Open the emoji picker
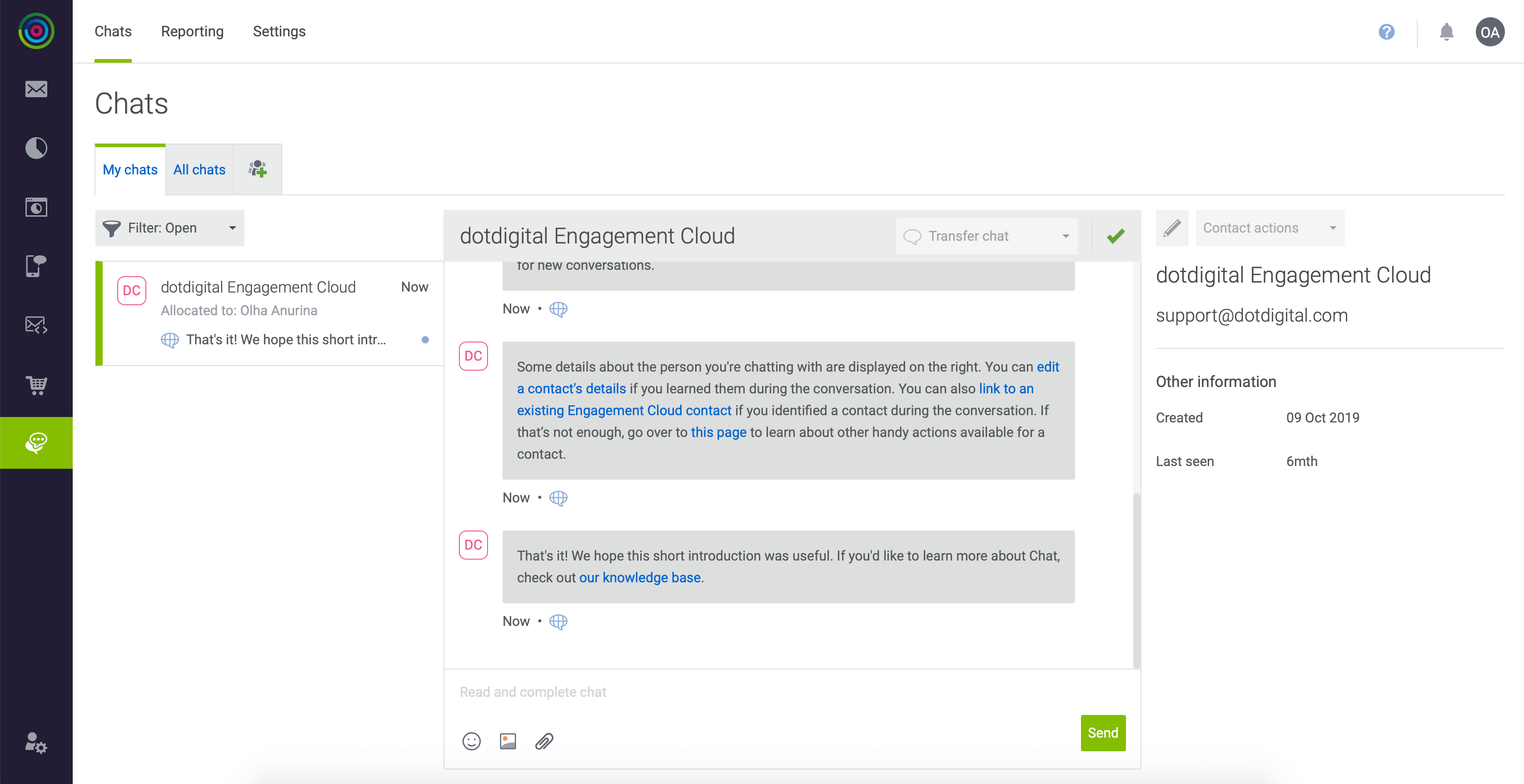Screen dimensions: 1524x784 472,741
